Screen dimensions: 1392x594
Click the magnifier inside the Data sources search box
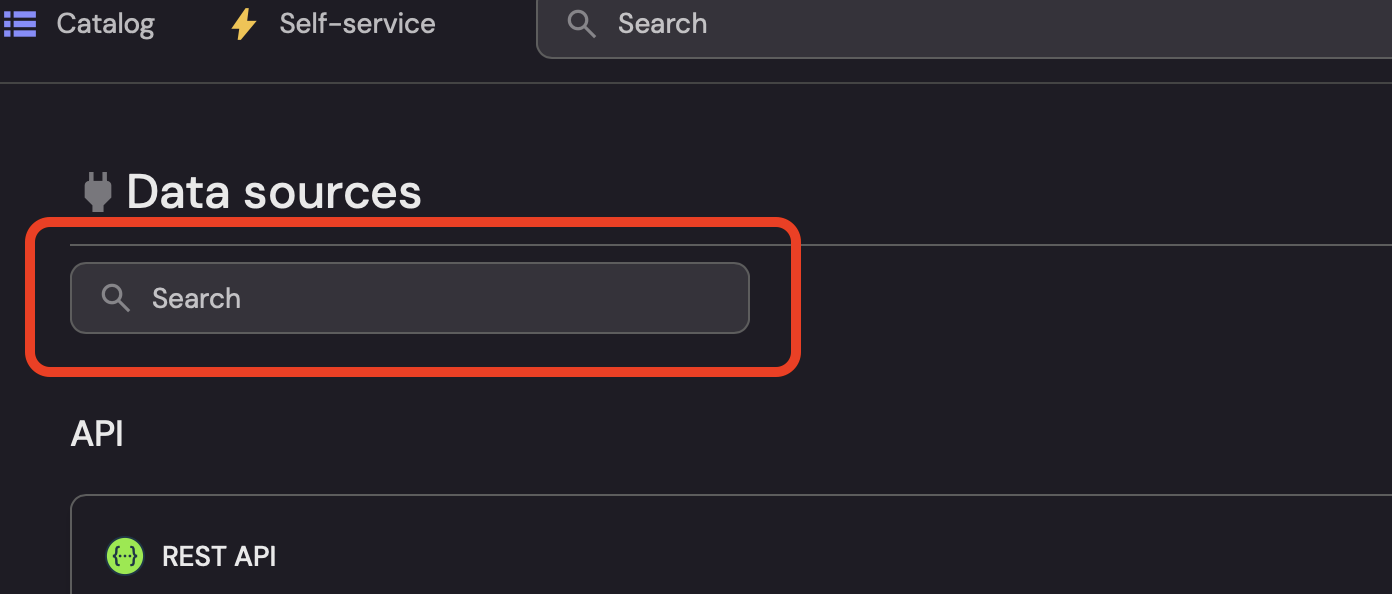pyautogui.click(x=115, y=297)
